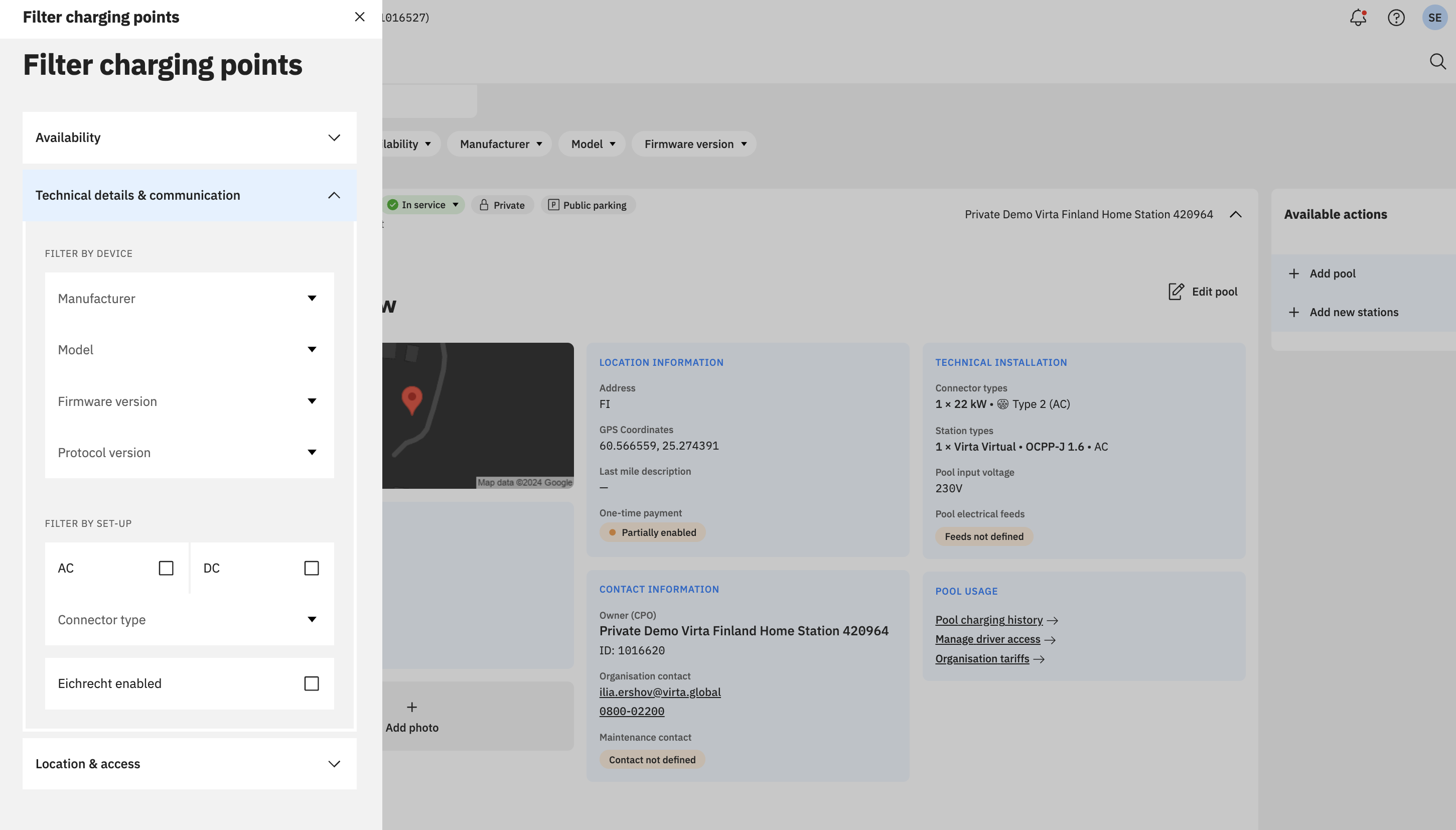
Task: Click the Available actions heading
Action: click(1336, 214)
